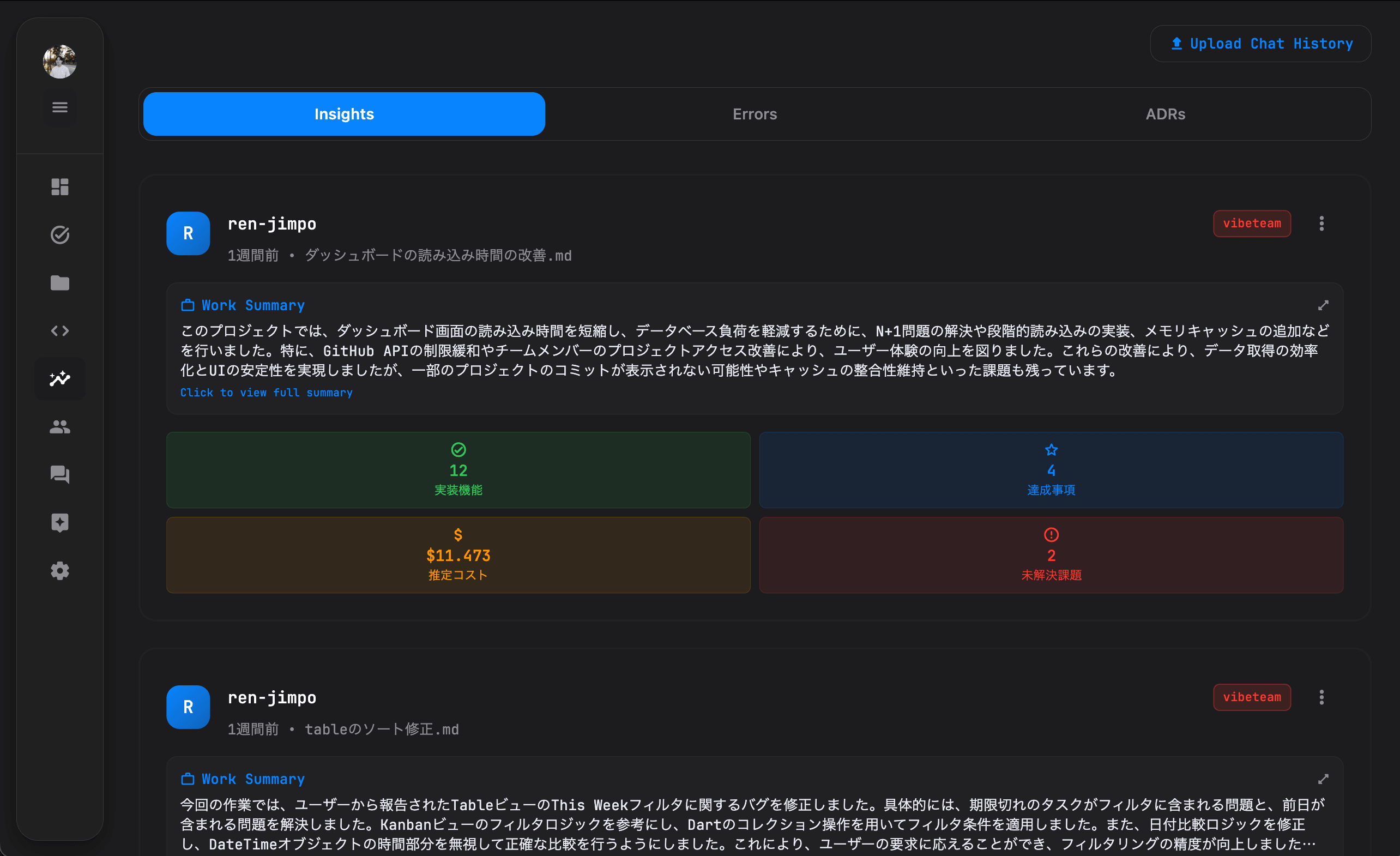1400x856 pixels.
Task: Expand the tableのソート修正 Work Summary card
Action: [x=1324, y=779]
